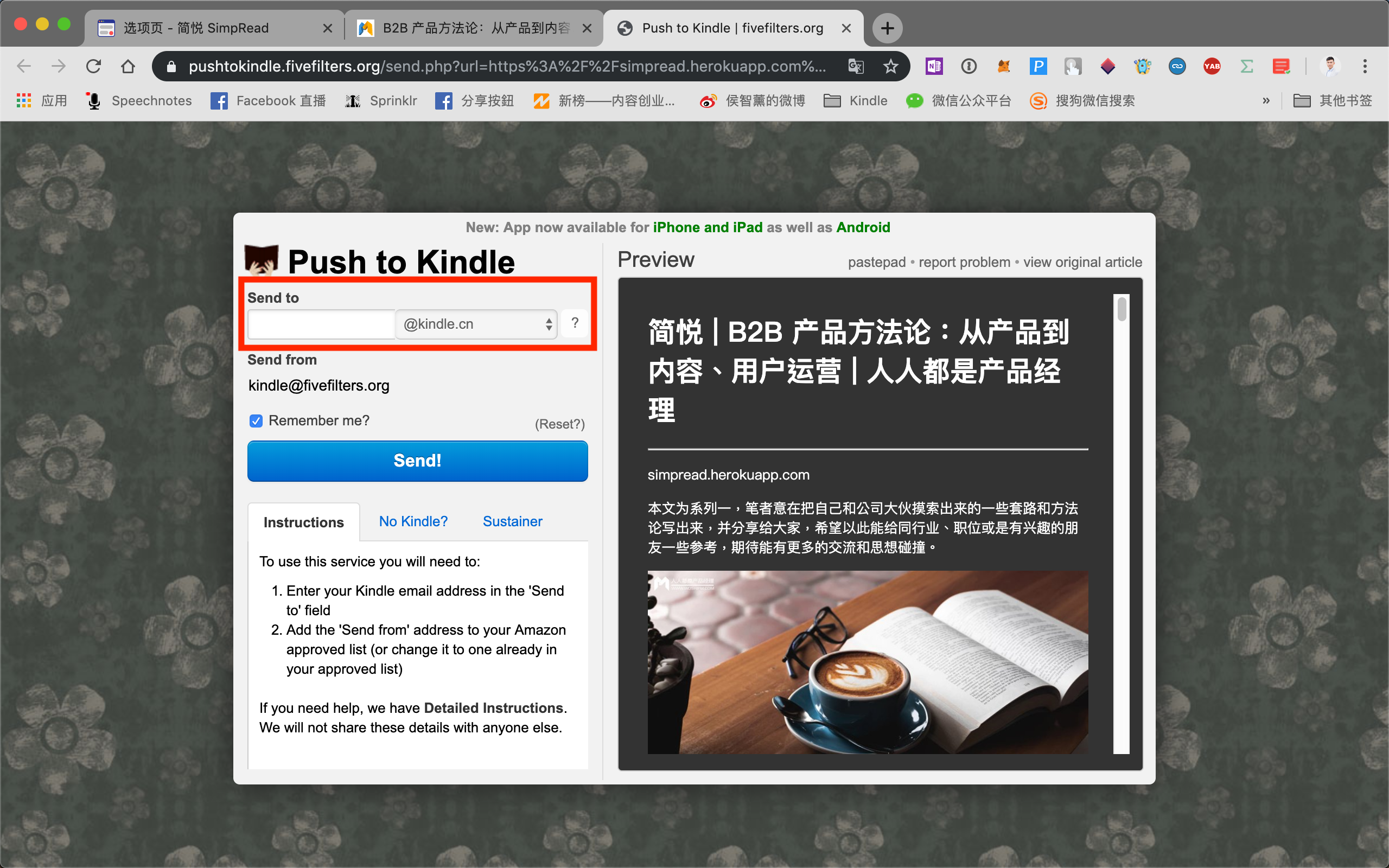Reload the current page
1389x868 pixels.
click(x=93, y=67)
